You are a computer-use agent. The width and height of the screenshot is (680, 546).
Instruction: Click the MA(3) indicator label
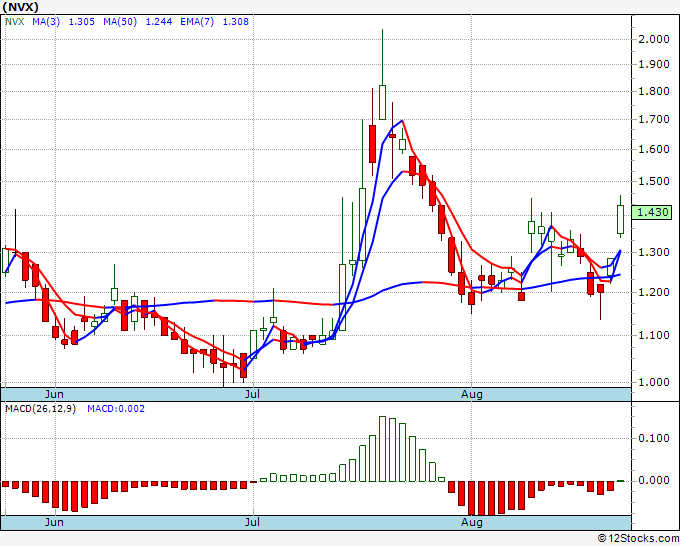[46, 22]
